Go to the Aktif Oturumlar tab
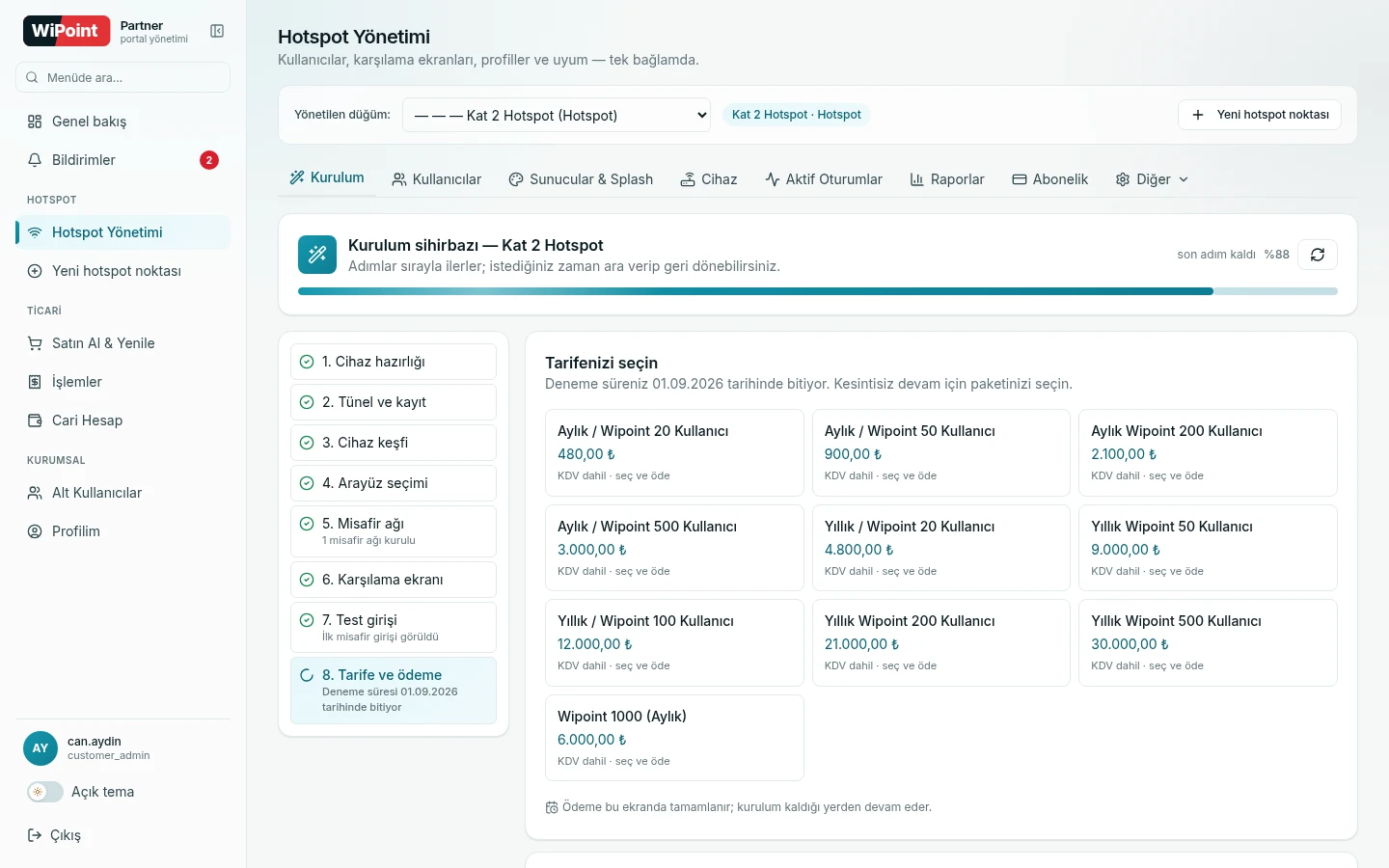This screenshot has height=868, width=1389. click(x=824, y=179)
